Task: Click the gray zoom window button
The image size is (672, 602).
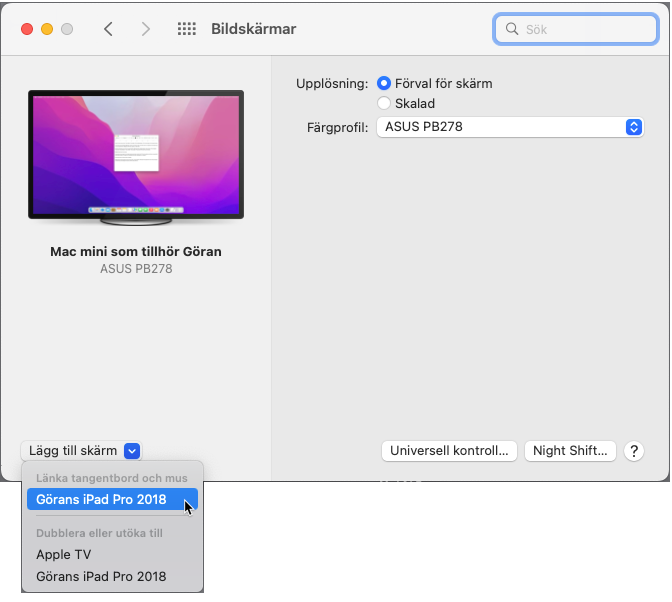Action: tap(67, 29)
